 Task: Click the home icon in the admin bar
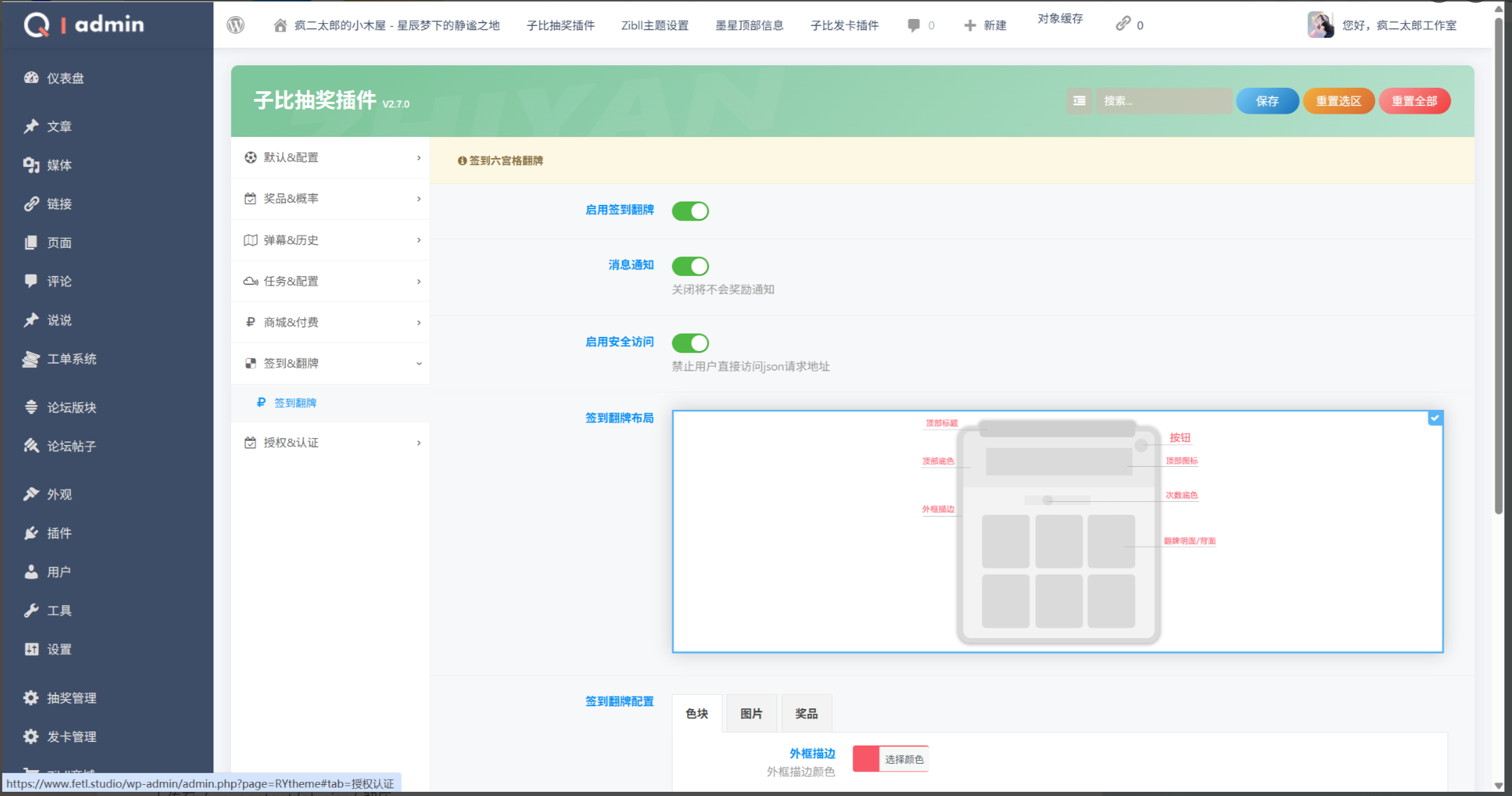click(x=280, y=25)
